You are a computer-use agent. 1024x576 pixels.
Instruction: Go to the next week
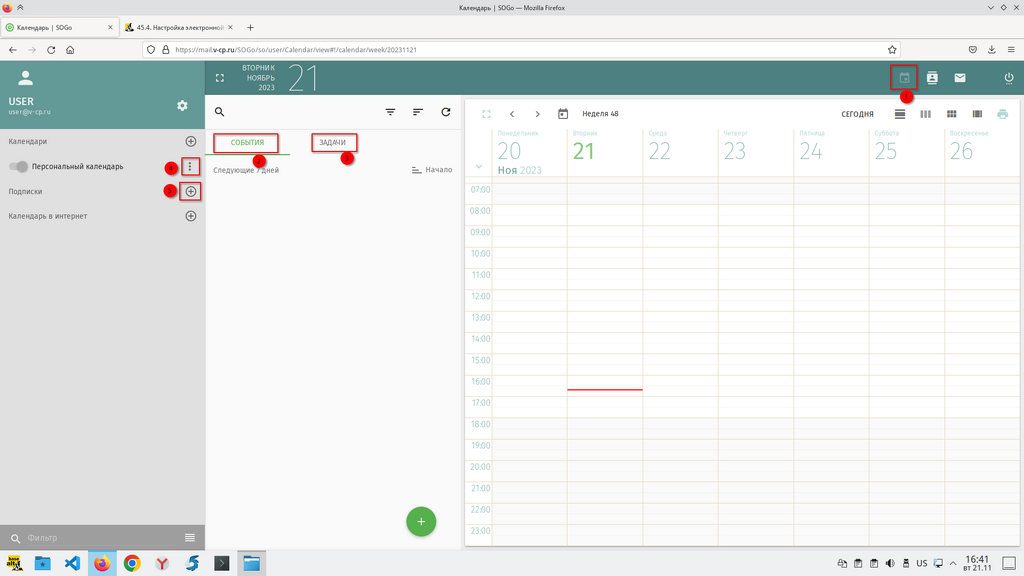tap(537, 114)
